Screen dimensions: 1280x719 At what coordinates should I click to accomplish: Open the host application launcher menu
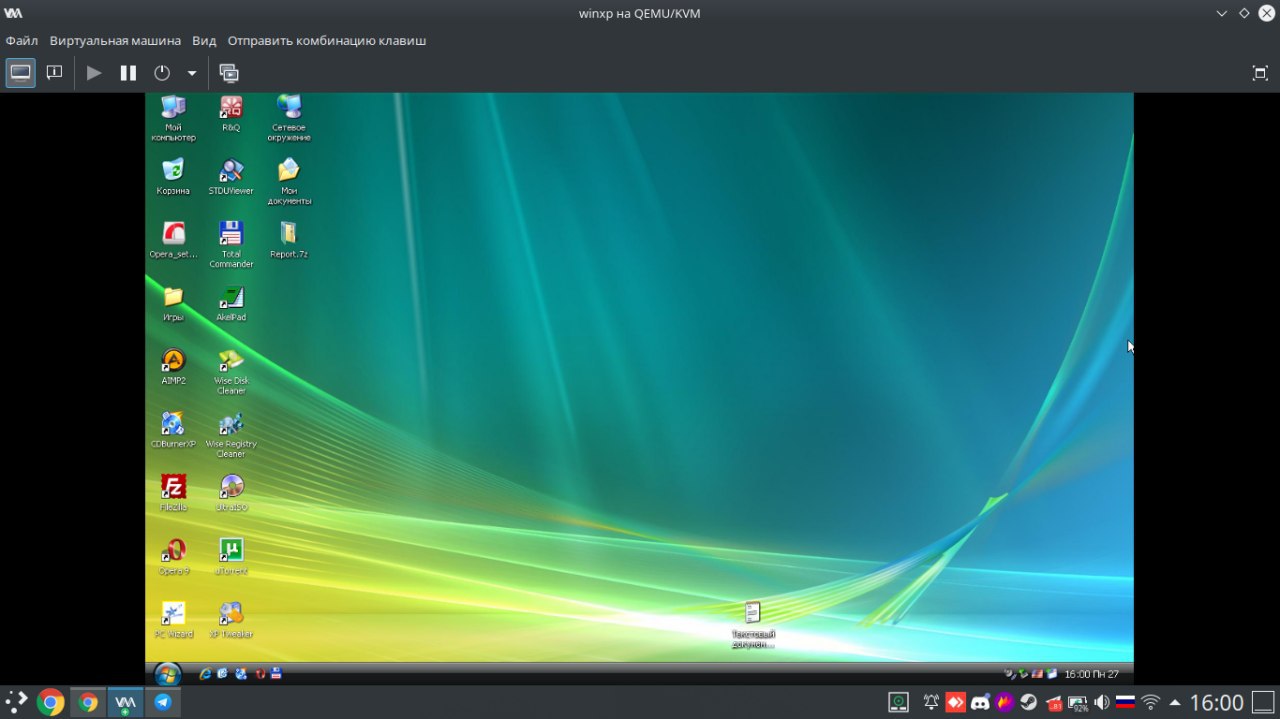(16, 703)
